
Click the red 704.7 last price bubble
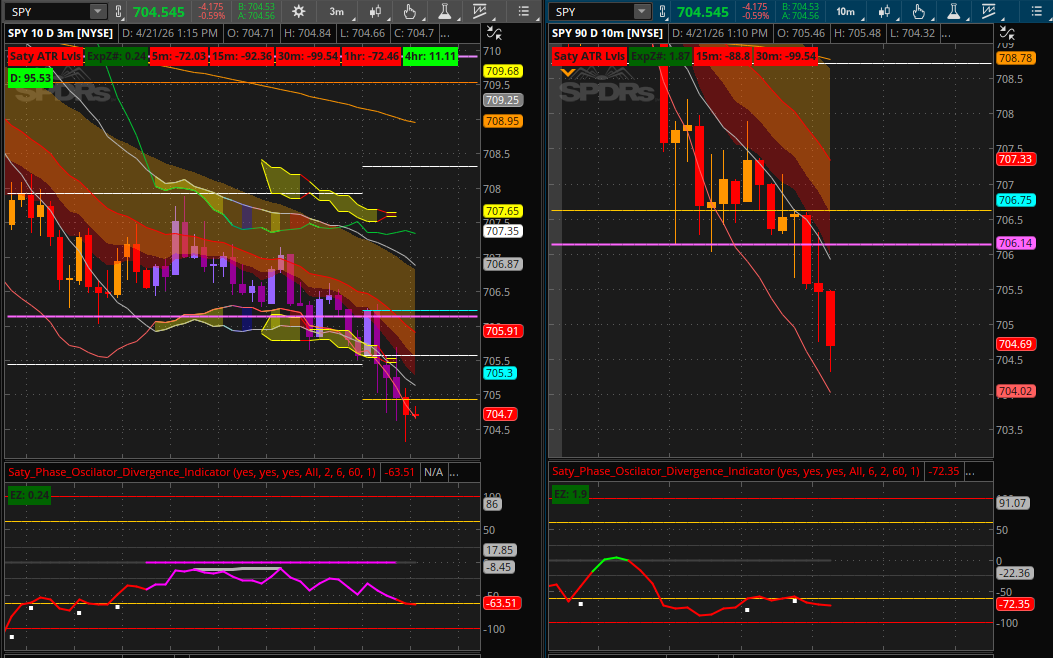[500, 414]
